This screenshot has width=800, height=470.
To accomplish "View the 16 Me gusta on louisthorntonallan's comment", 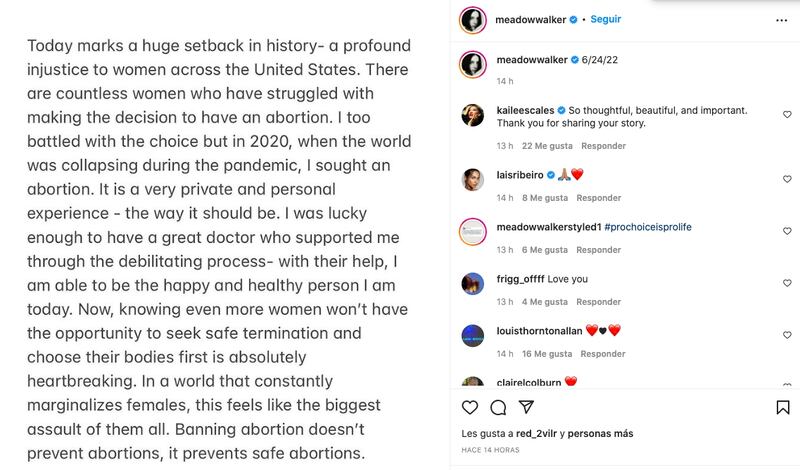I will tap(545, 353).
